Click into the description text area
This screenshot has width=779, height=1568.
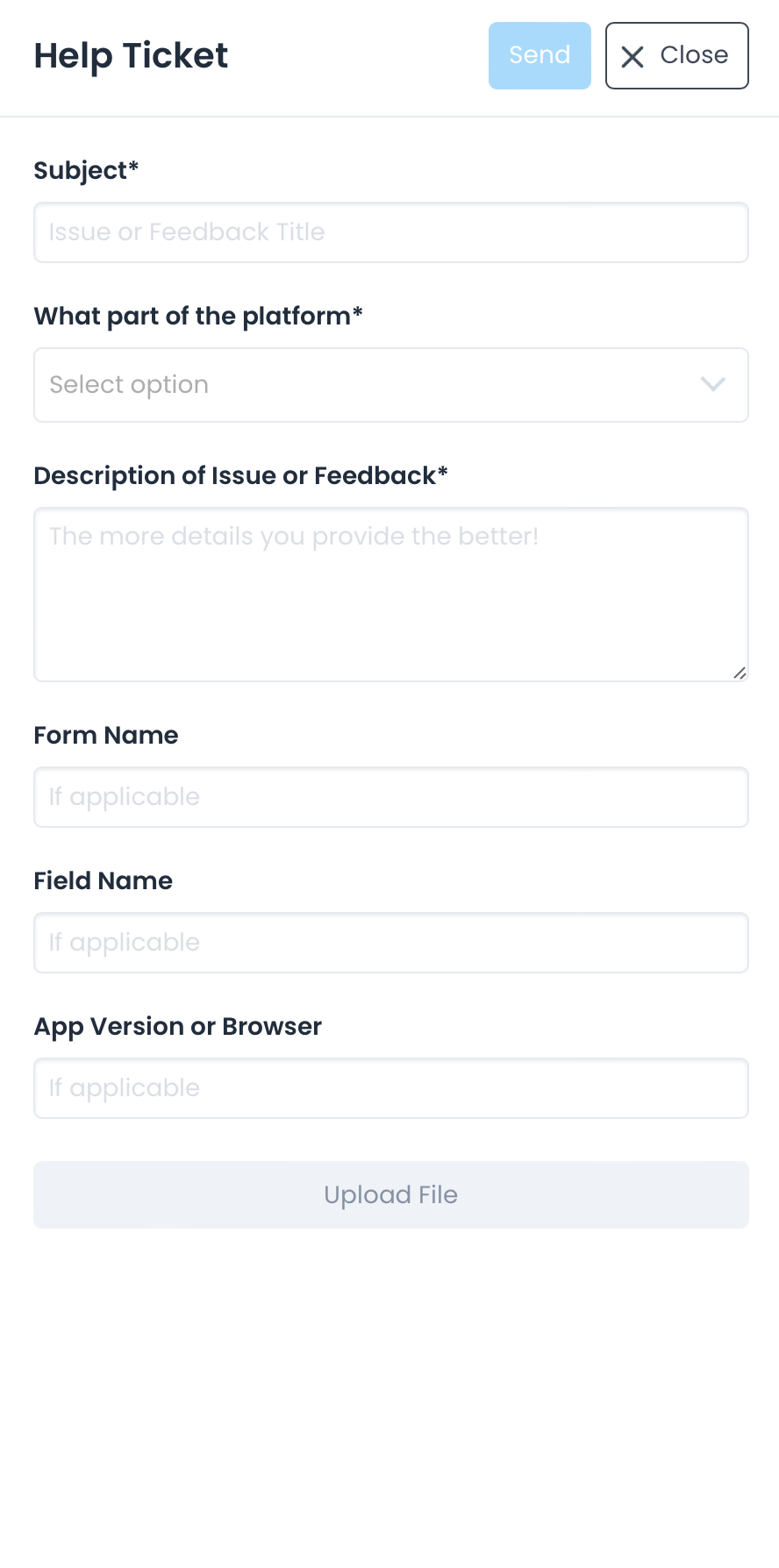pyautogui.click(x=390, y=595)
